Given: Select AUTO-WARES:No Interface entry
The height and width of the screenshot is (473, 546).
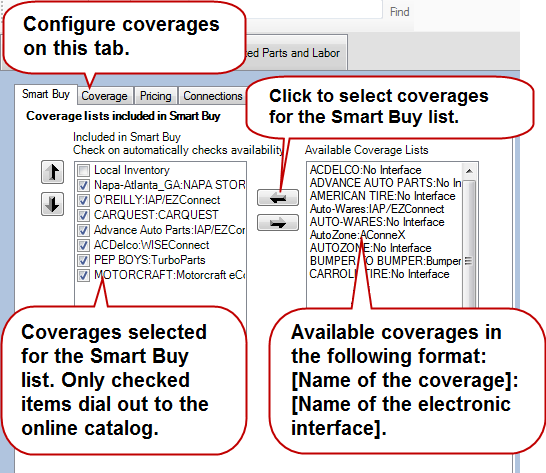Looking at the screenshot, I should pyautogui.click(x=377, y=222).
